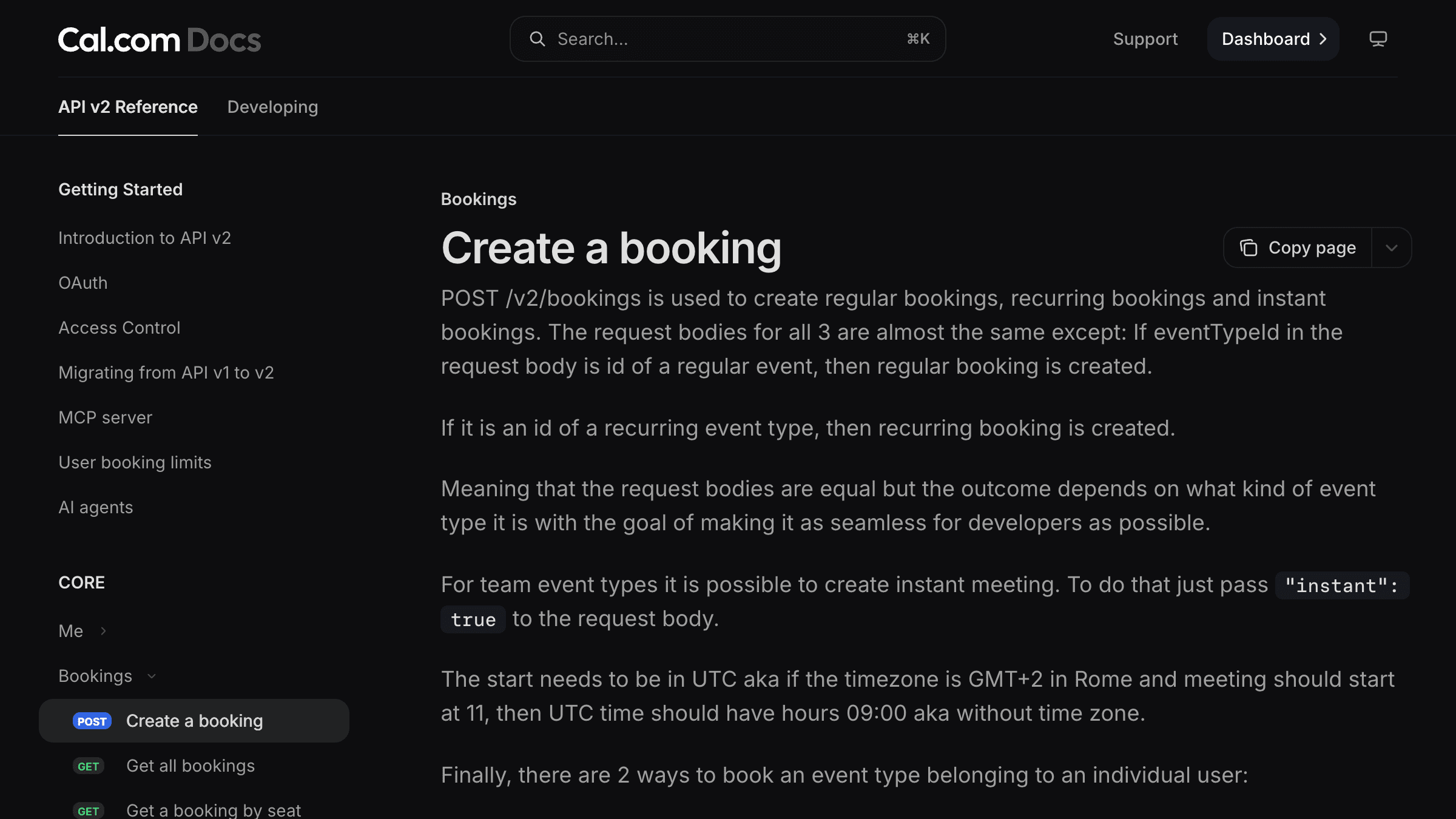The width and height of the screenshot is (1456, 819).
Task: Toggle the theme mode monitor icon
Action: pos(1378,39)
